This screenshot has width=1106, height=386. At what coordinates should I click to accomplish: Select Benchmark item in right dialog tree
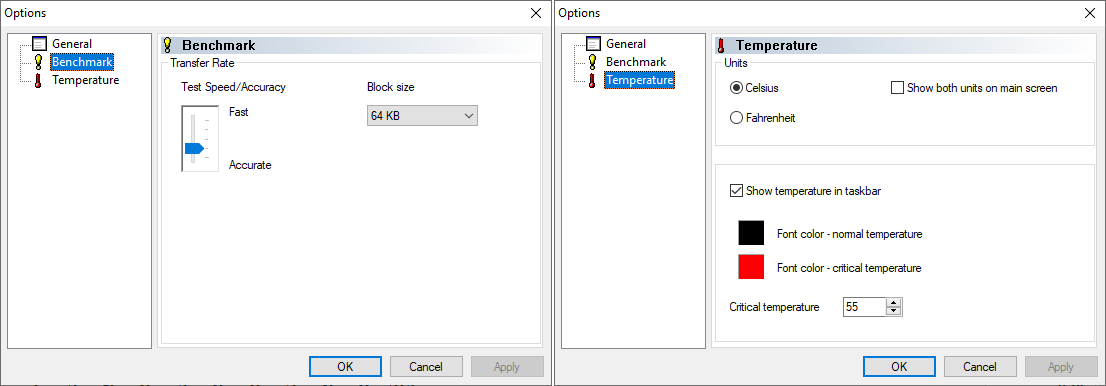[636, 62]
